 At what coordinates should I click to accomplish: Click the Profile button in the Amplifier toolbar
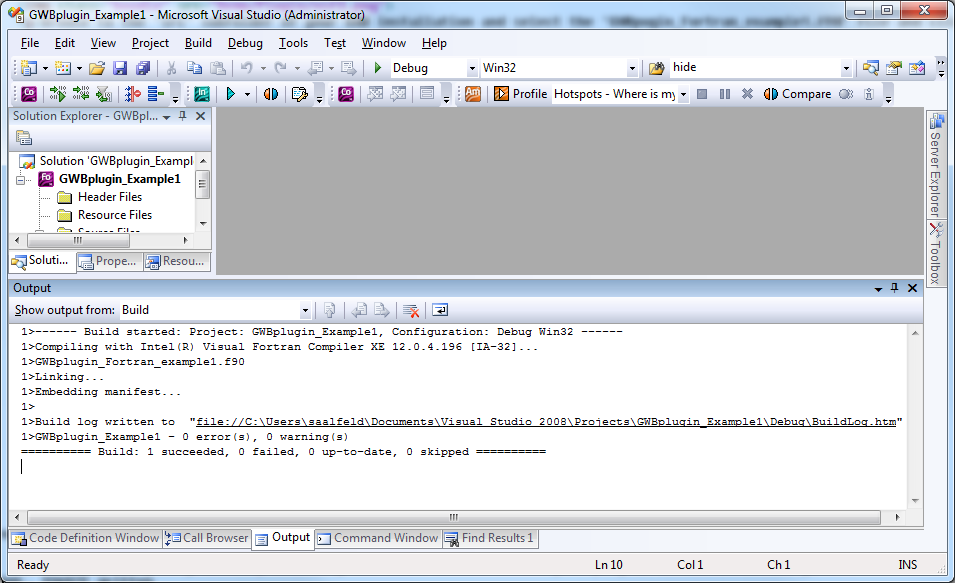click(521, 94)
